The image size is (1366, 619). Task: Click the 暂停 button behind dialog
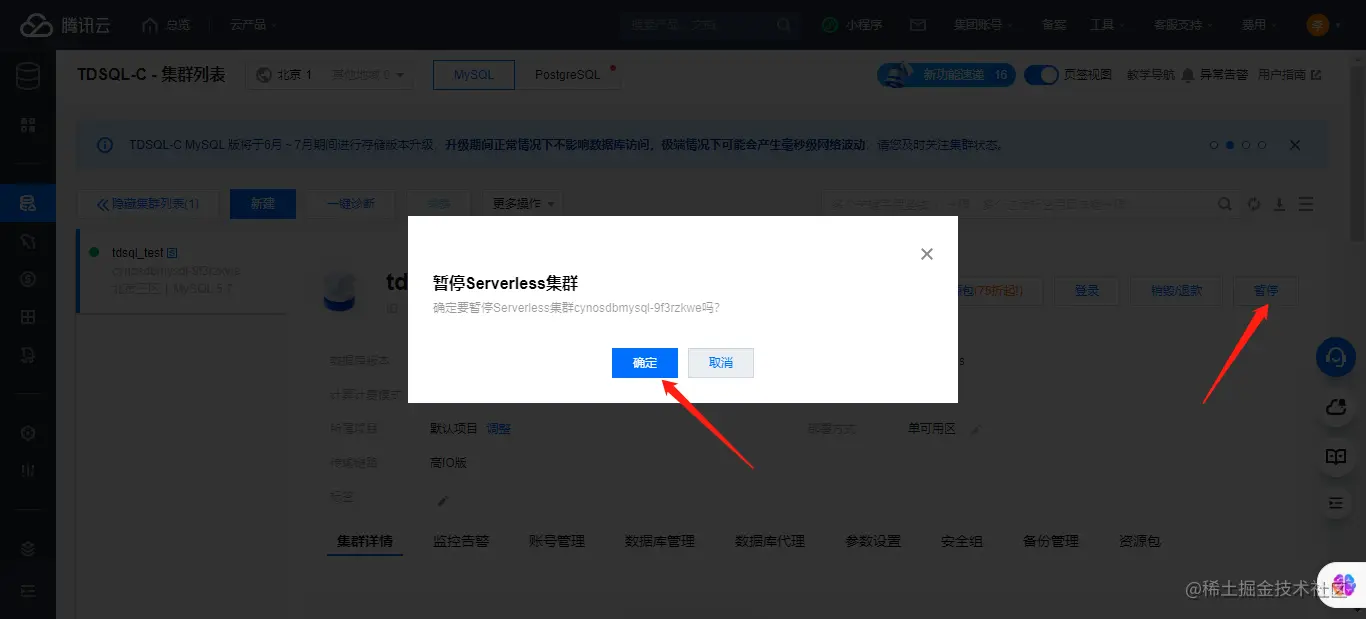(x=1266, y=291)
